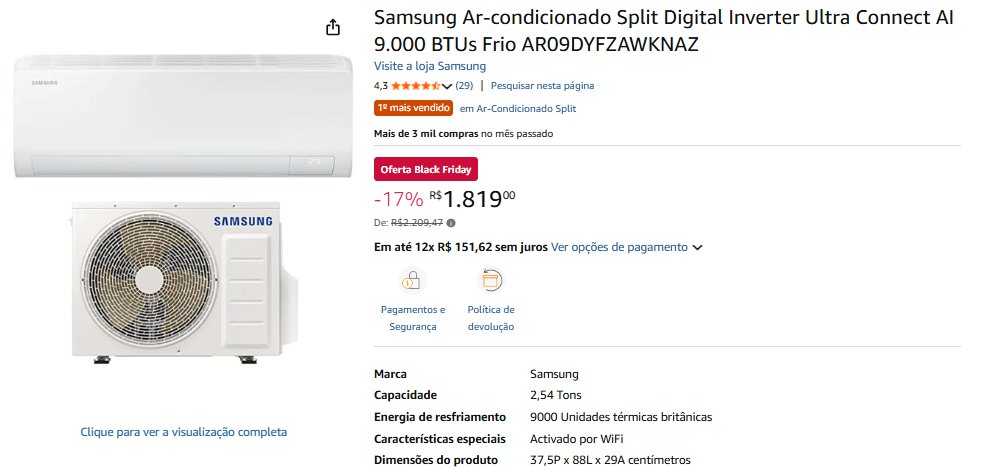
Task: Click the Oferta Black Friday badge
Action: coord(425,169)
